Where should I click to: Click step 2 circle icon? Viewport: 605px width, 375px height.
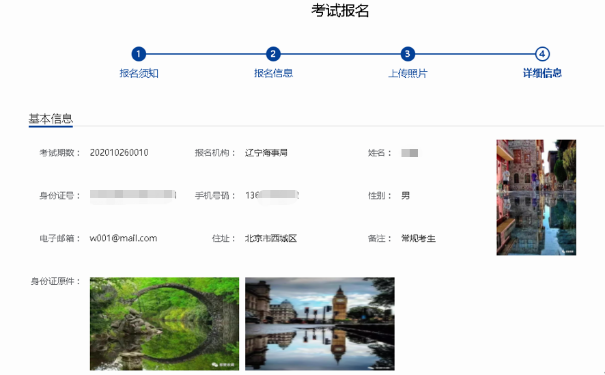(x=273, y=54)
